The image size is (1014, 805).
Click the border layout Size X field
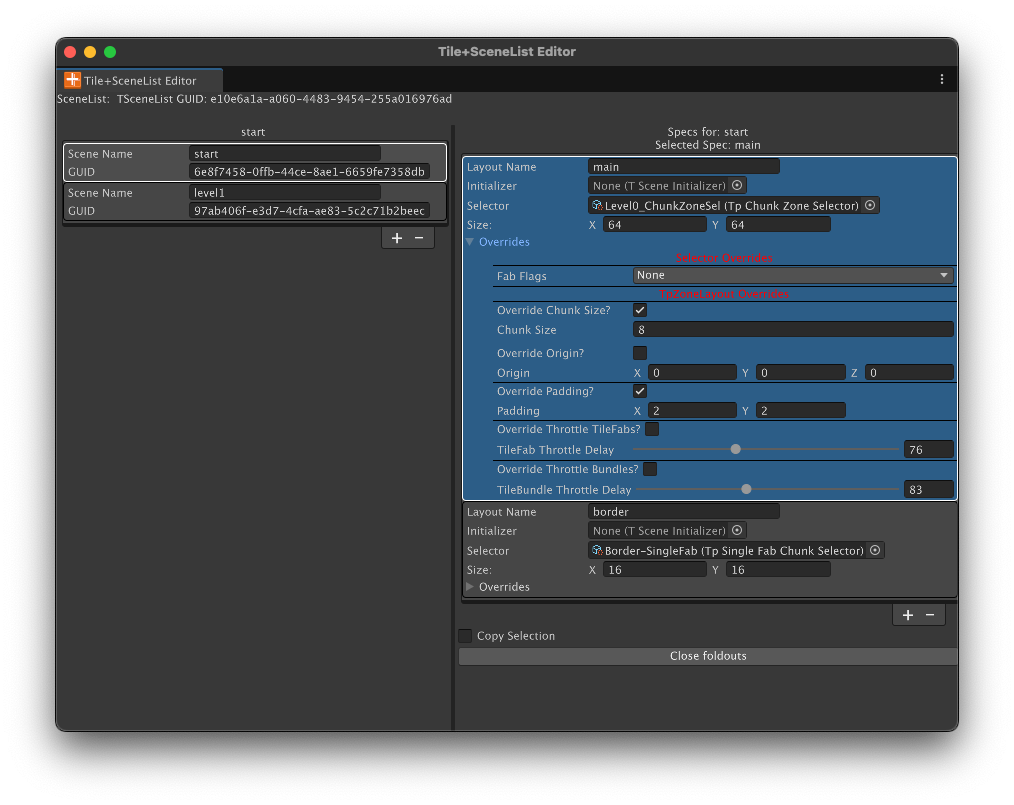(654, 570)
